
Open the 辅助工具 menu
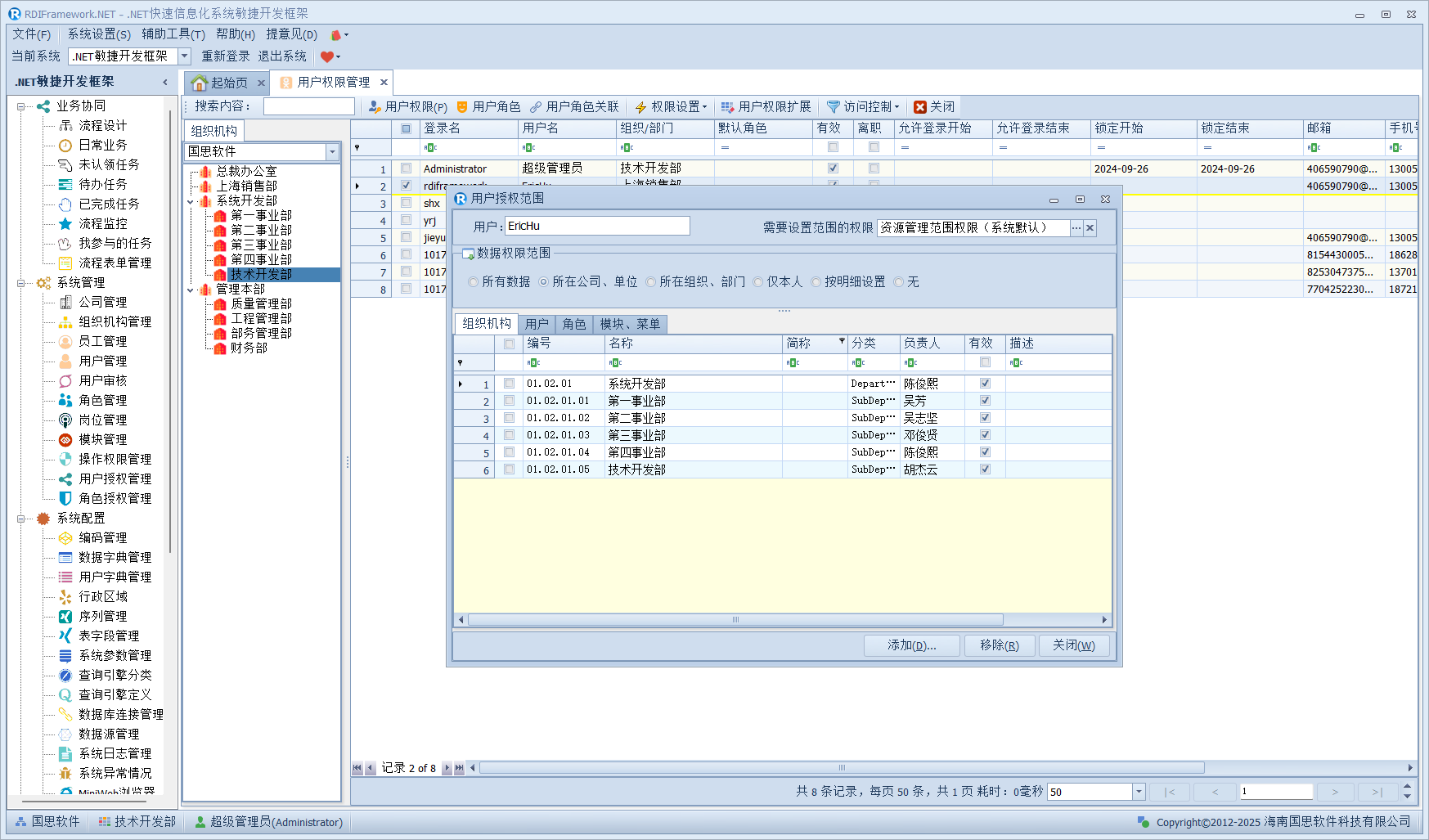click(x=173, y=34)
